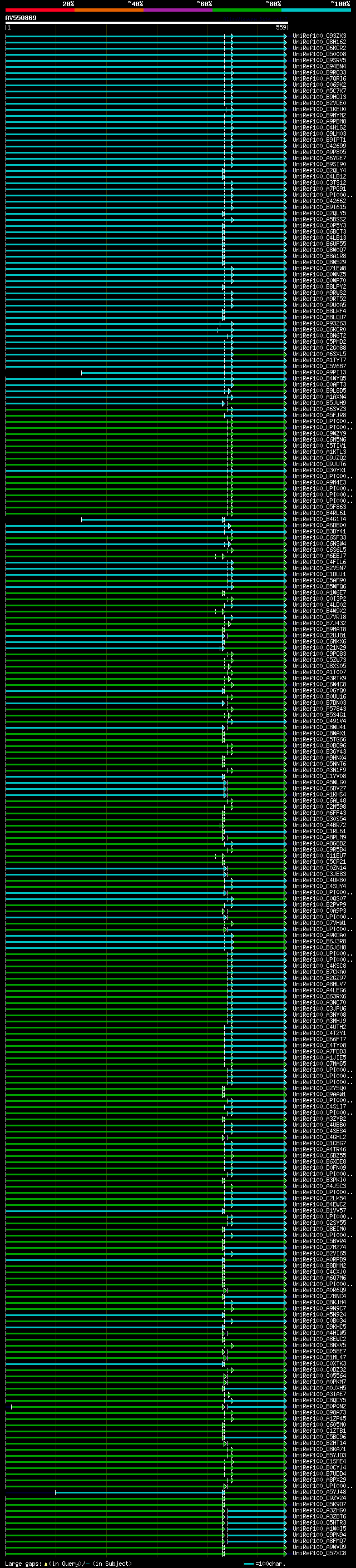Select the UniRef100_Q0AFT3 label

coord(319,385)
